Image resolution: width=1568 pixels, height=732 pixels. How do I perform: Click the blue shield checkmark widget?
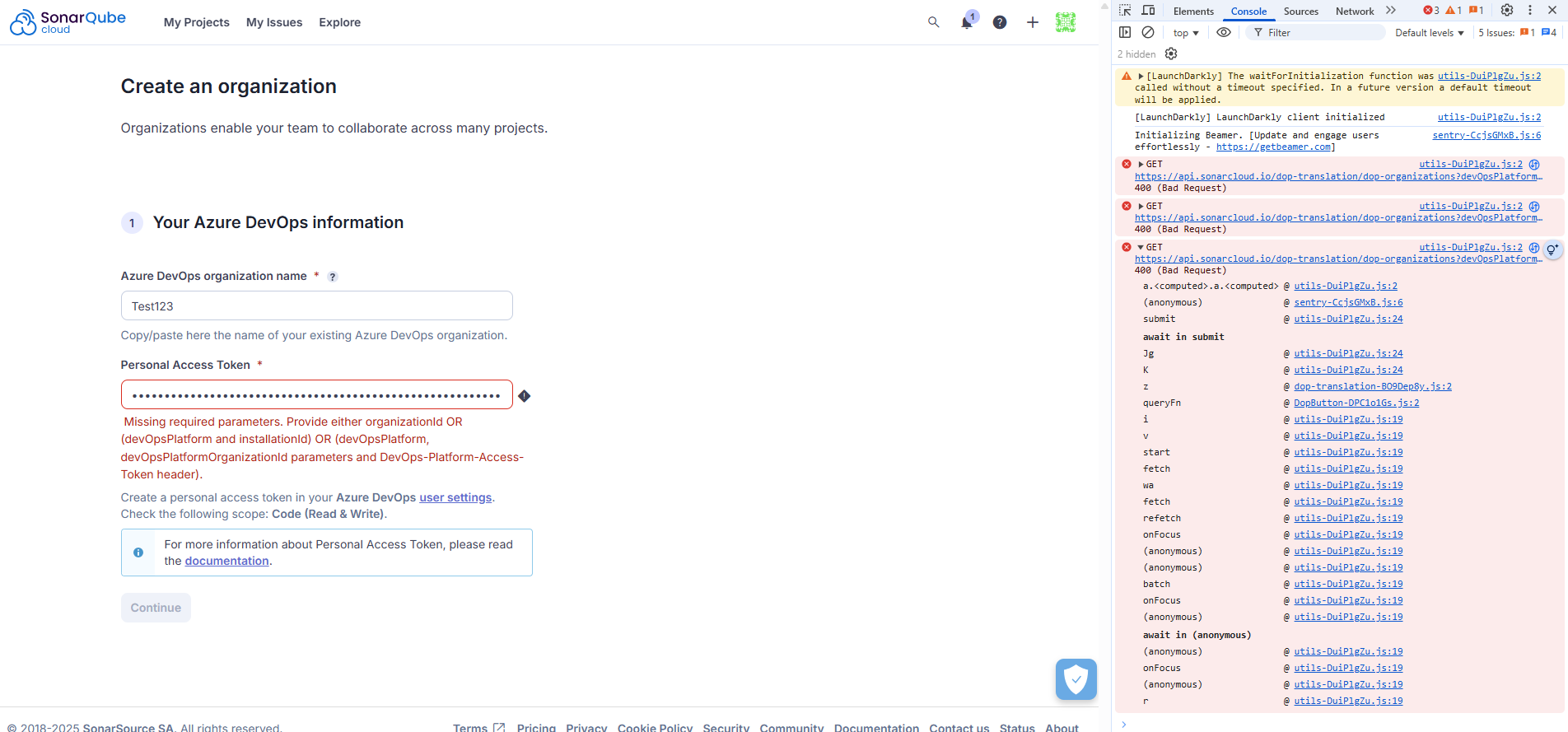tap(1076, 679)
